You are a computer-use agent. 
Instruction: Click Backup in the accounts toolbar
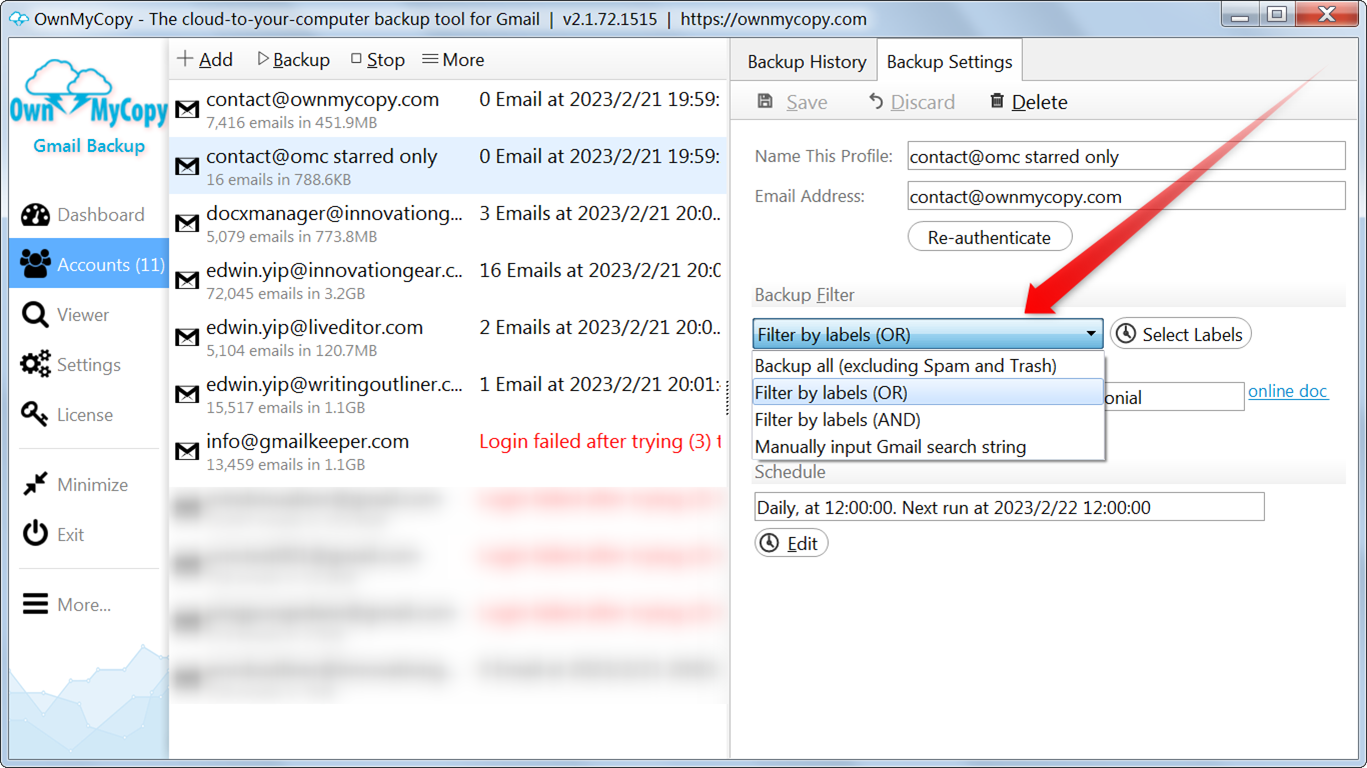click(x=293, y=60)
